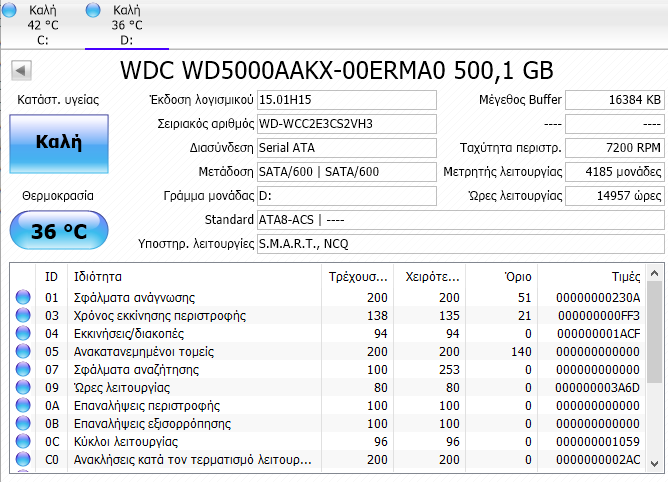Image resolution: width=668 pixels, height=482 pixels.
Task: Click status orb for attribute 09 row
Action: [23, 387]
